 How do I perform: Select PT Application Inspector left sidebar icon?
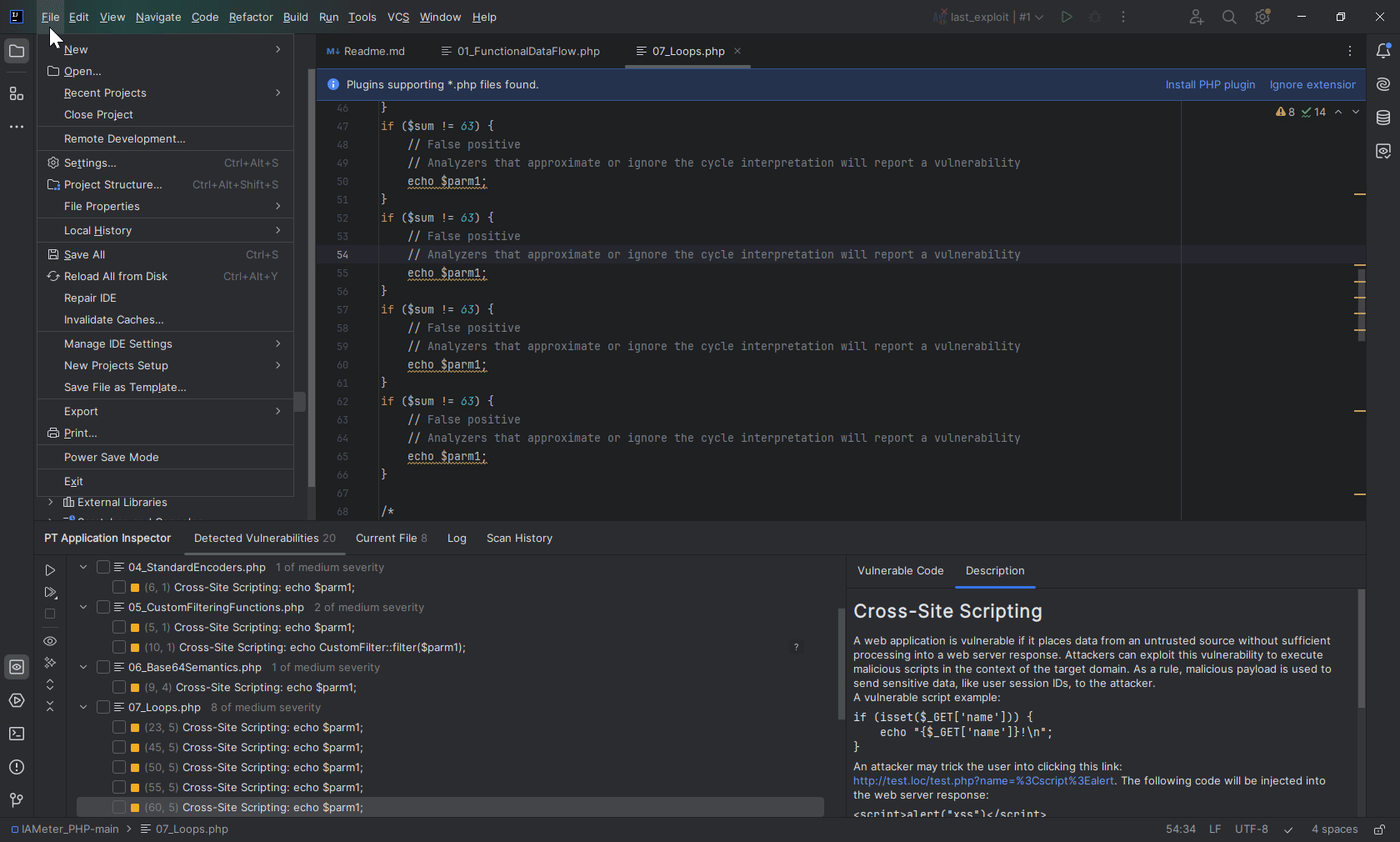point(17,667)
